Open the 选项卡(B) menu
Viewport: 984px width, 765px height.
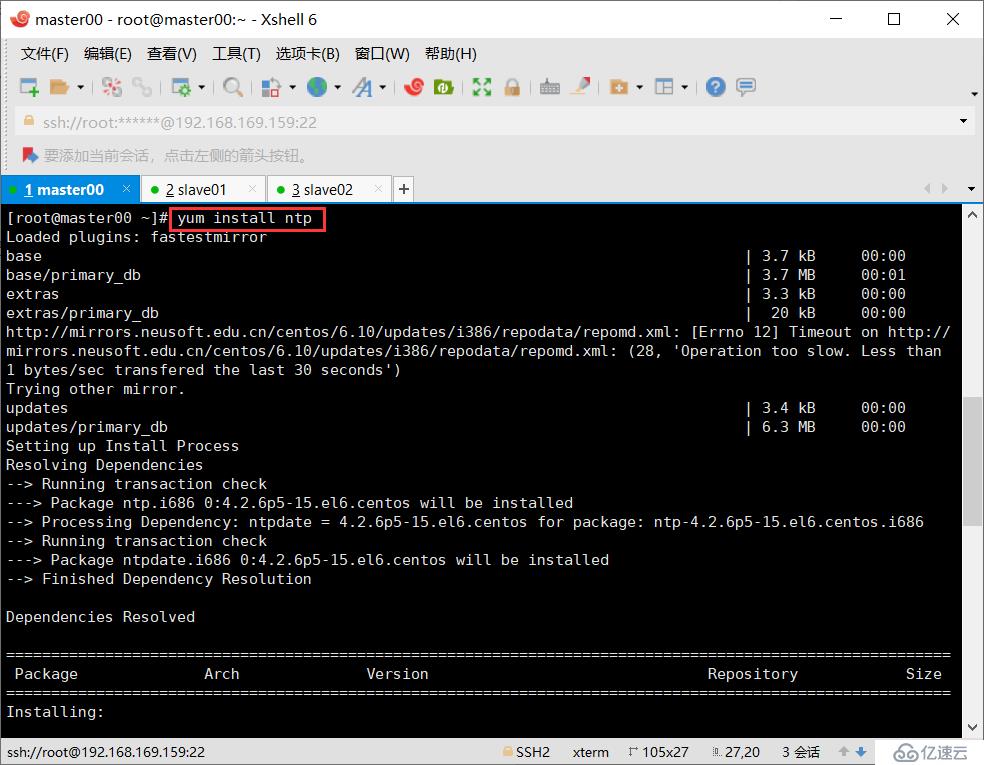(x=308, y=54)
